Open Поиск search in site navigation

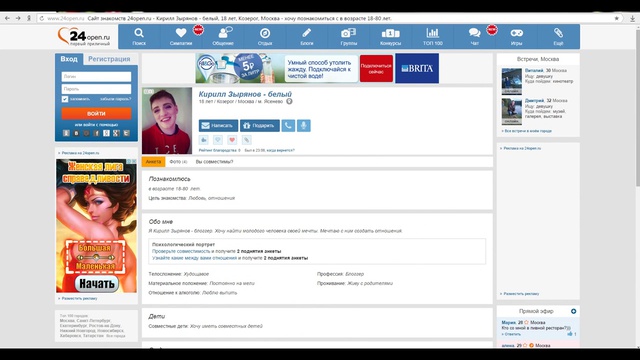pyautogui.click(x=139, y=37)
